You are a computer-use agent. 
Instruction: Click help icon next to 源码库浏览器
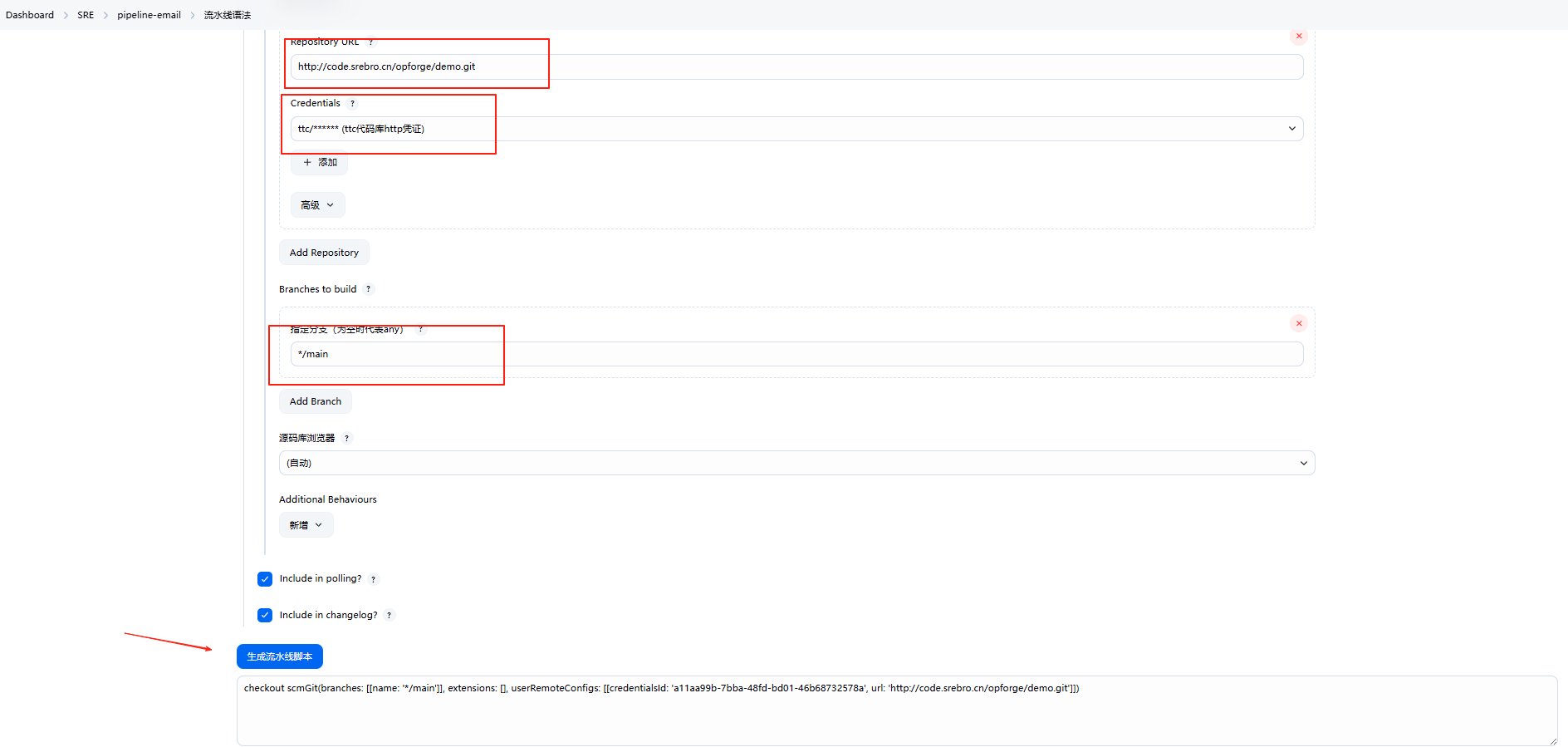click(x=347, y=438)
